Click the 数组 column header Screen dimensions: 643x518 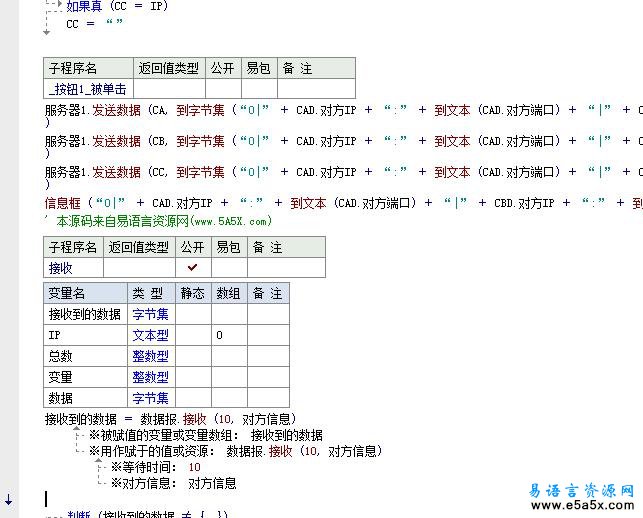point(229,293)
